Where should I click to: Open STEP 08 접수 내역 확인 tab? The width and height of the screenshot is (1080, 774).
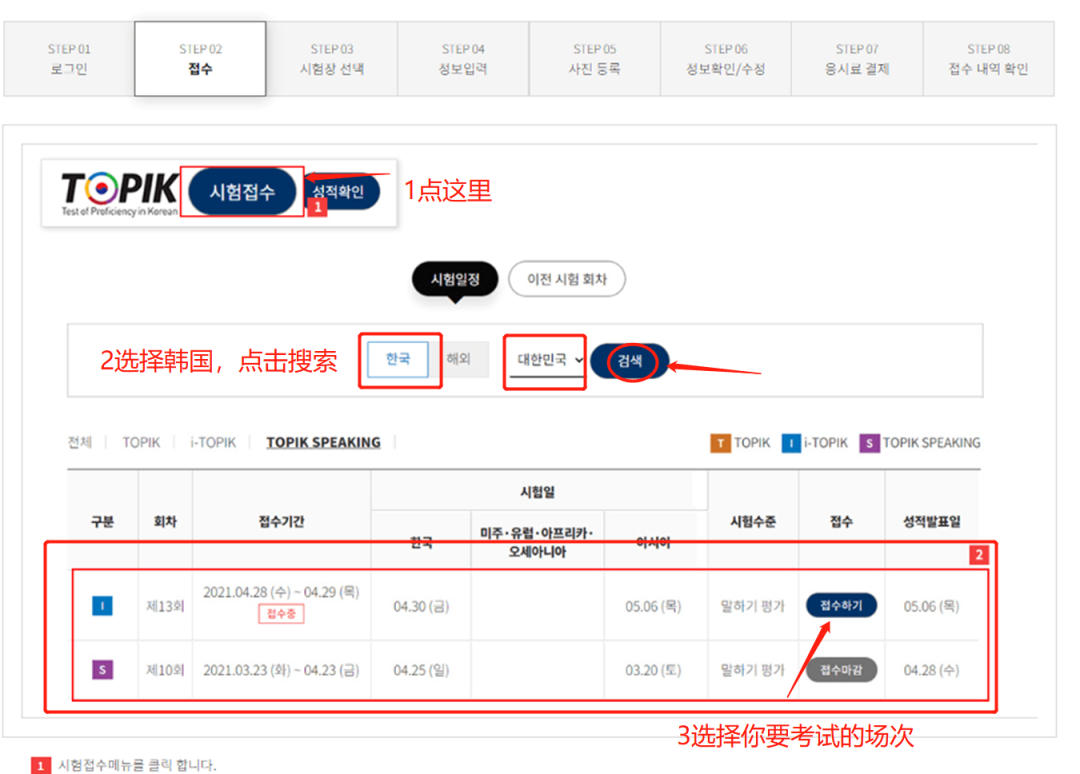(988, 59)
